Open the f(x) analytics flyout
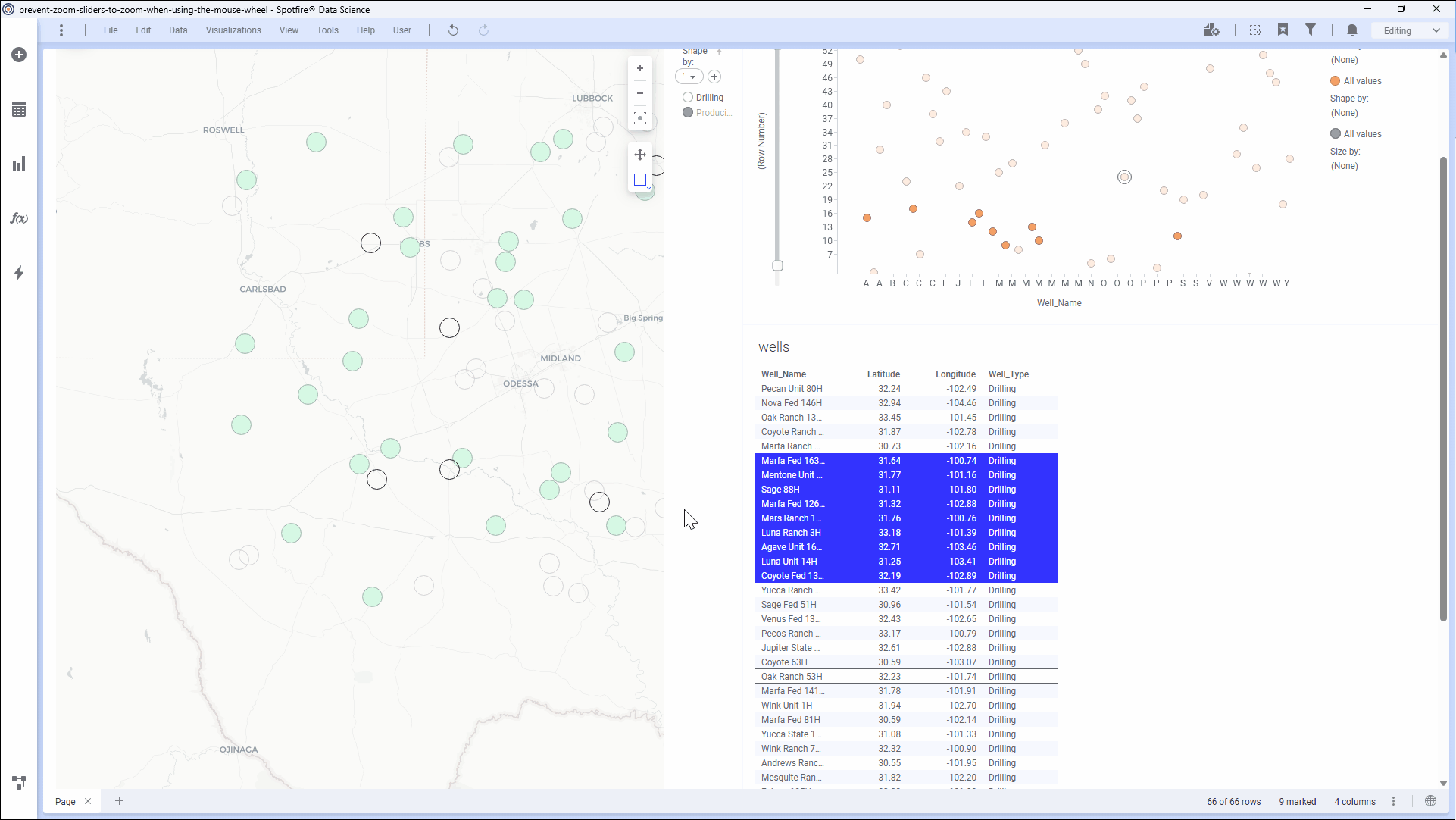This screenshot has width=1456, height=820. [x=19, y=218]
